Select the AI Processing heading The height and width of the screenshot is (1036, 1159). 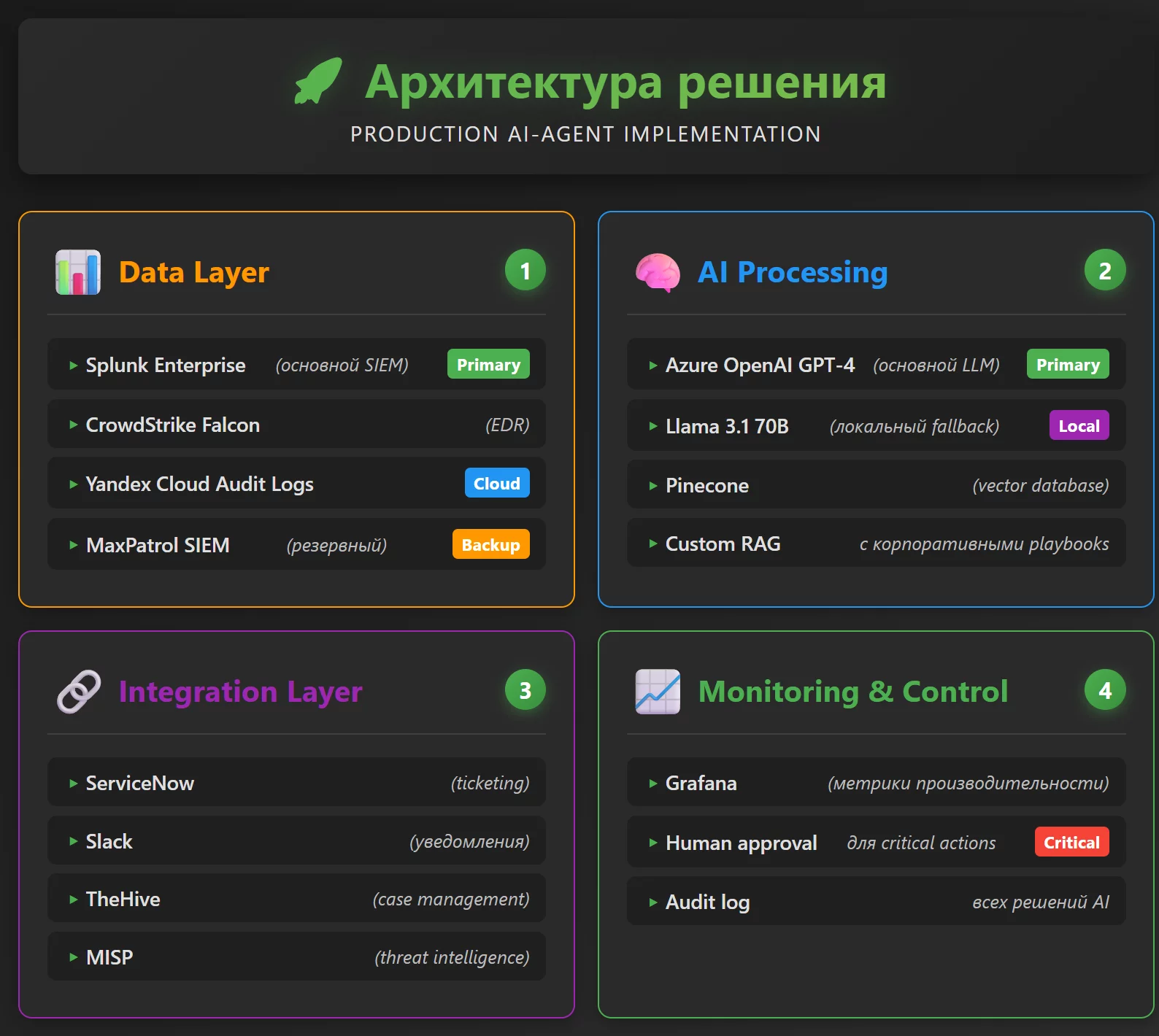point(793,272)
